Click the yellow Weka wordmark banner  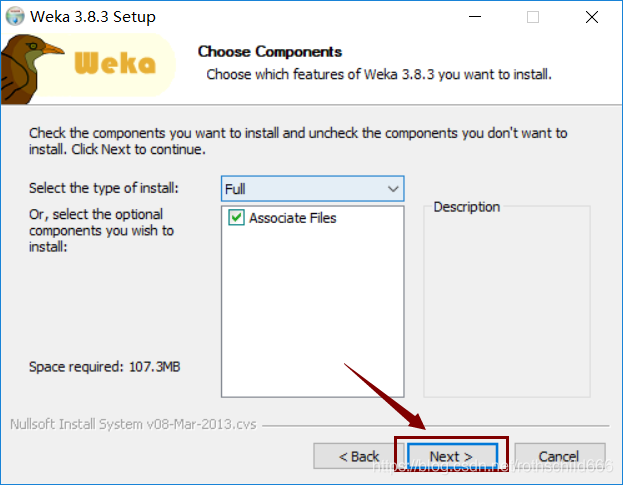[x=116, y=64]
